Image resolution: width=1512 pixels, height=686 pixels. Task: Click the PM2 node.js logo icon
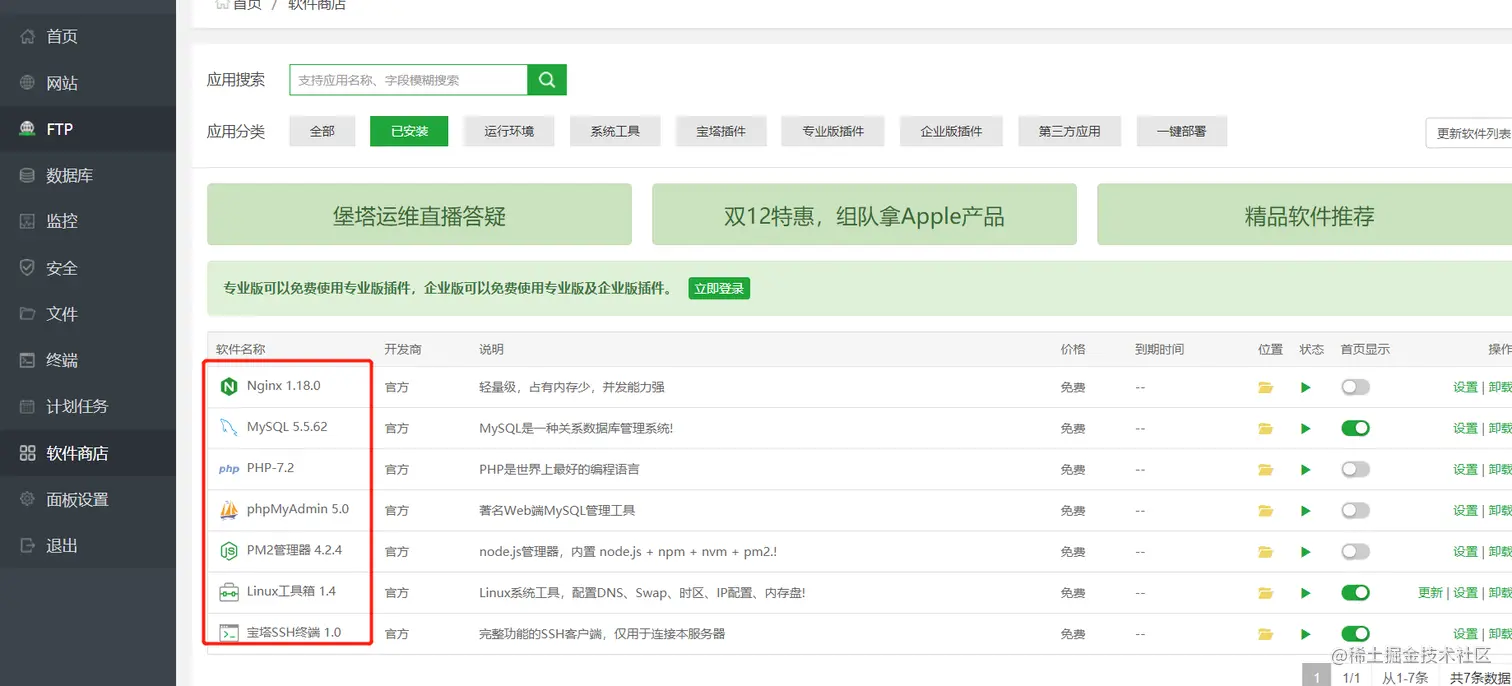229,551
